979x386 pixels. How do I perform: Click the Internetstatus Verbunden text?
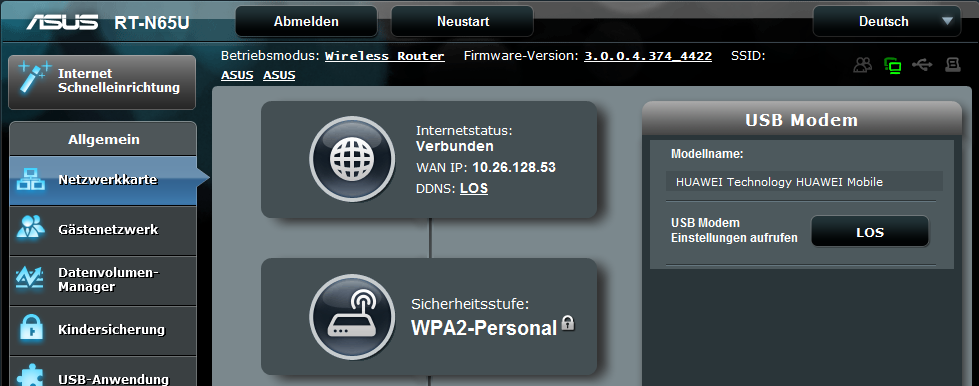(x=455, y=146)
